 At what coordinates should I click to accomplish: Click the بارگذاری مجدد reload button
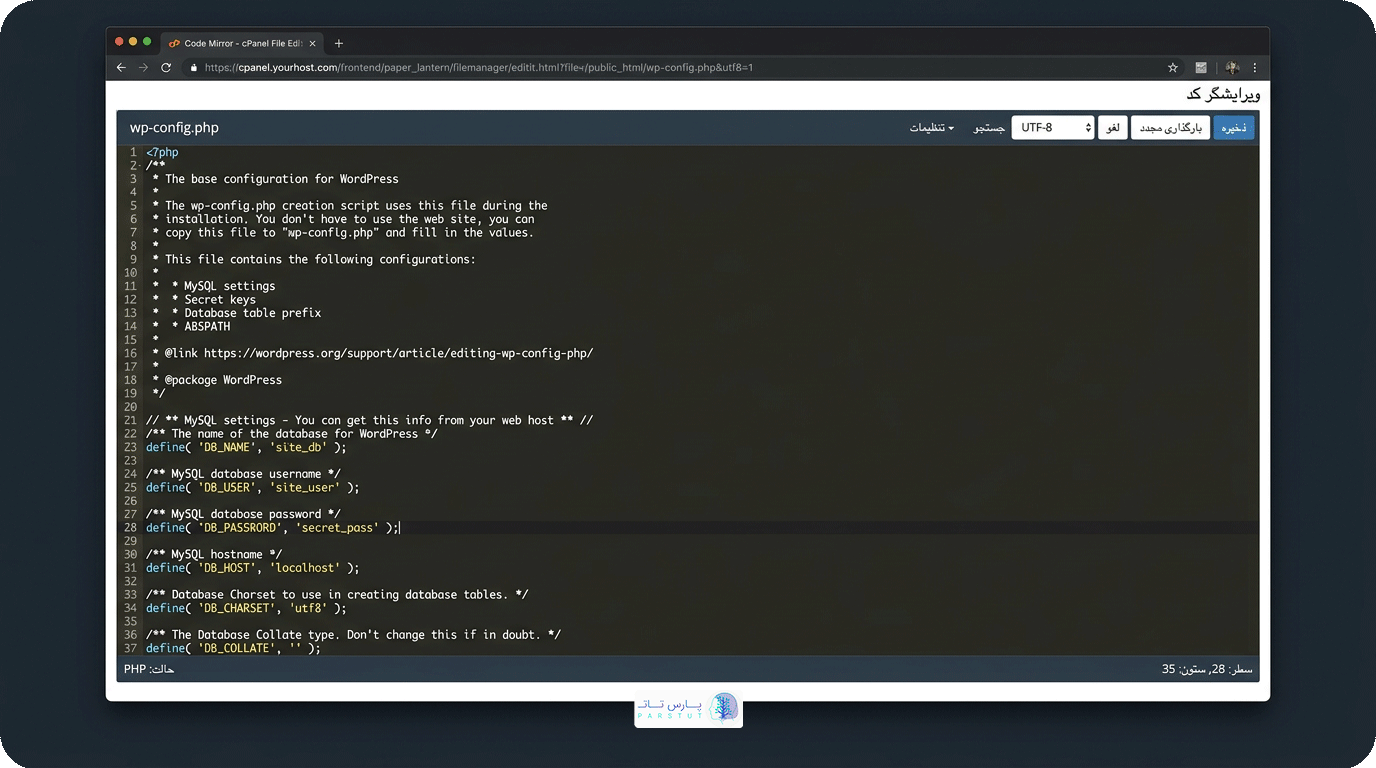(x=1171, y=128)
